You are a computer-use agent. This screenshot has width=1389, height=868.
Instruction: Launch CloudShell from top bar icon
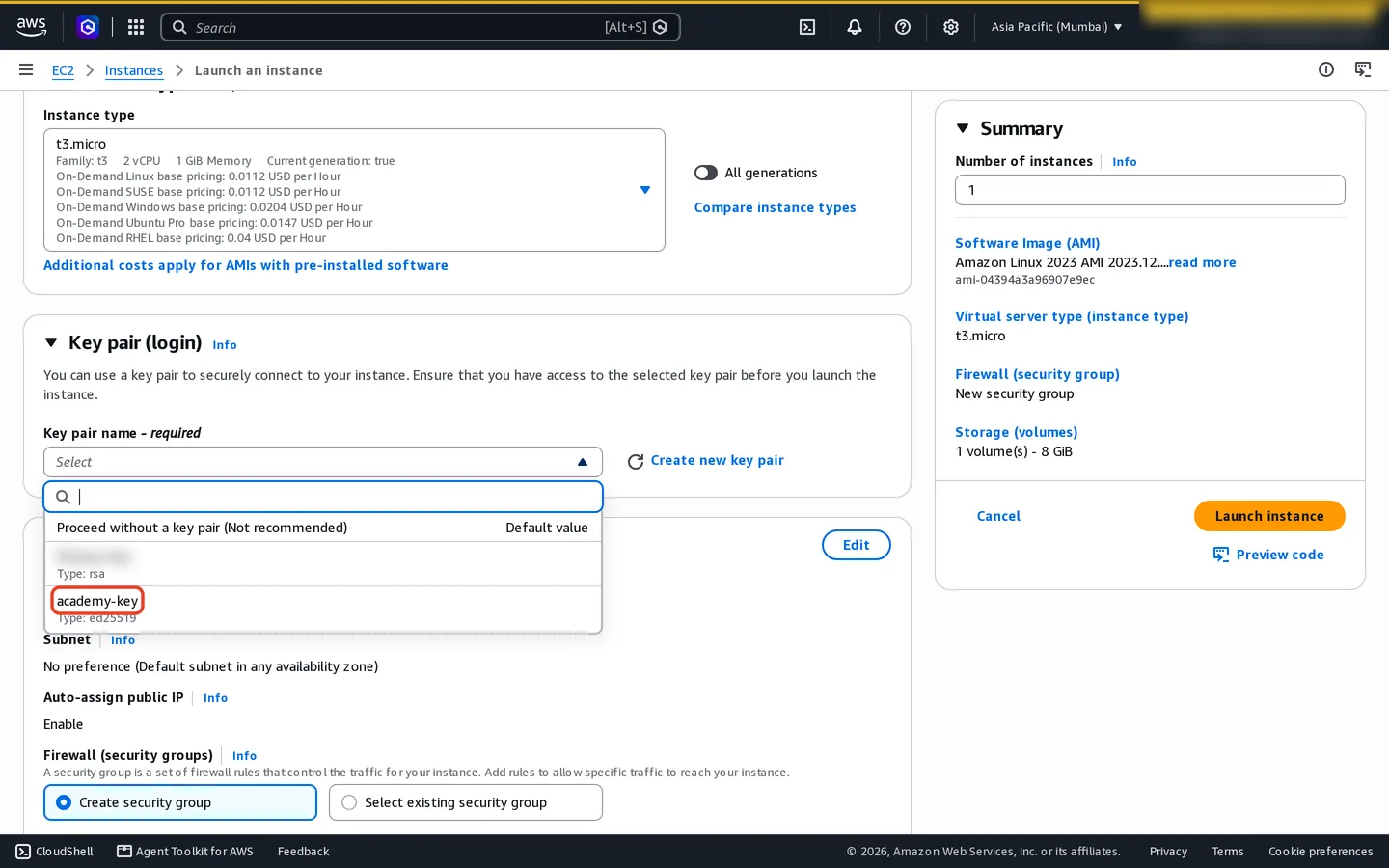click(x=807, y=27)
